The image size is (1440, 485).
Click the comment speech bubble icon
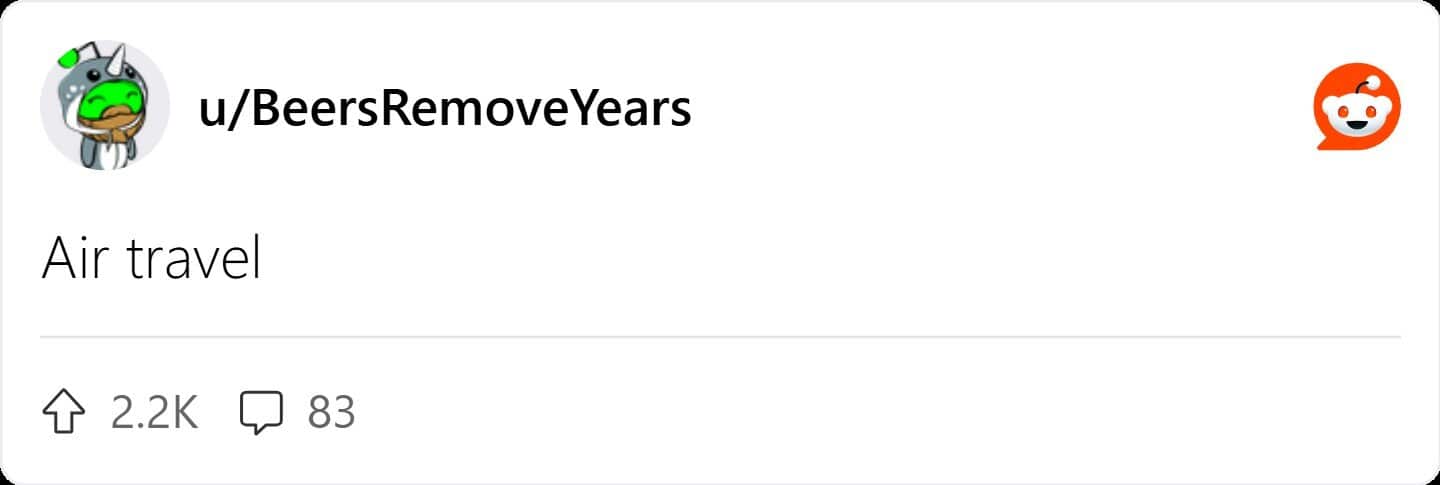(262, 413)
